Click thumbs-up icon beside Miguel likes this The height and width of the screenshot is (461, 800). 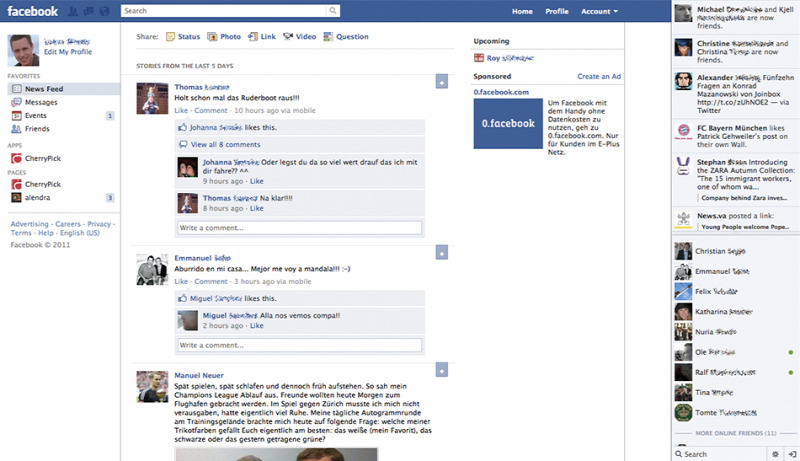[x=182, y=298]
